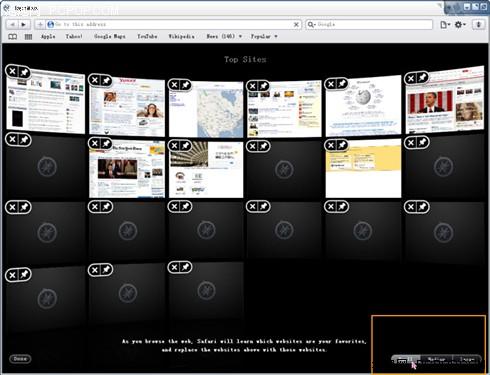Remove the empty last tile of second row
This screenshot has height=375, width=490.
click(x=411, y=143)
